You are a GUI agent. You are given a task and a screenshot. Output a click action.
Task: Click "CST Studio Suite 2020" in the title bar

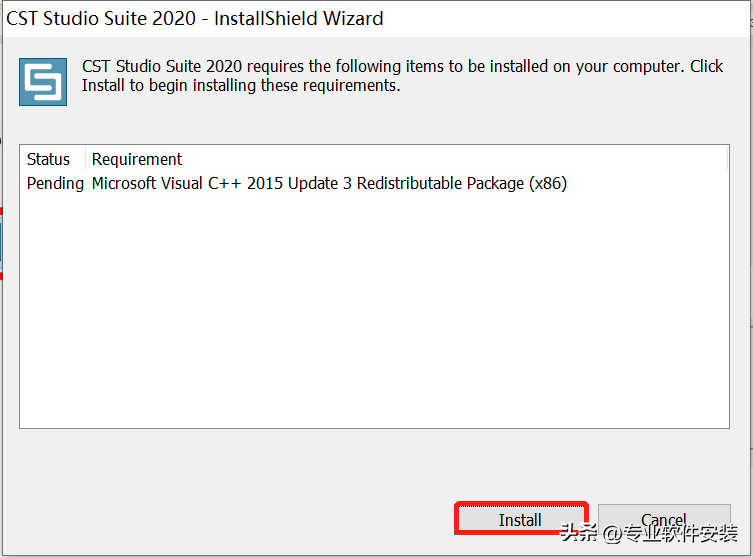(101, 18)
